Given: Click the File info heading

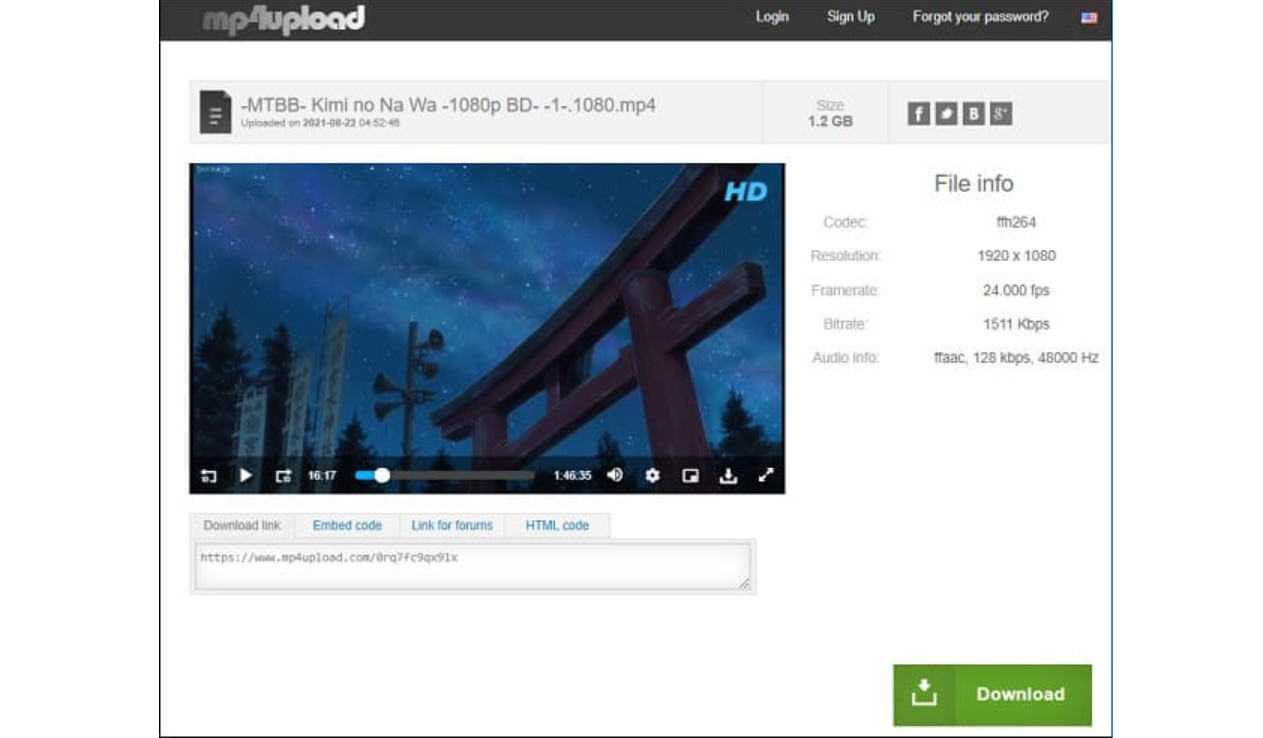Looking at the screenshot, I should (x=973, y=184).
